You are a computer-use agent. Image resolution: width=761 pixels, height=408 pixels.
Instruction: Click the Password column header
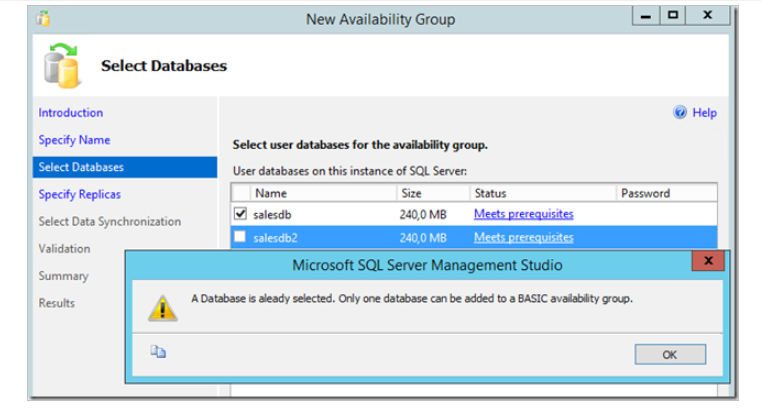[x=666, y=193]
